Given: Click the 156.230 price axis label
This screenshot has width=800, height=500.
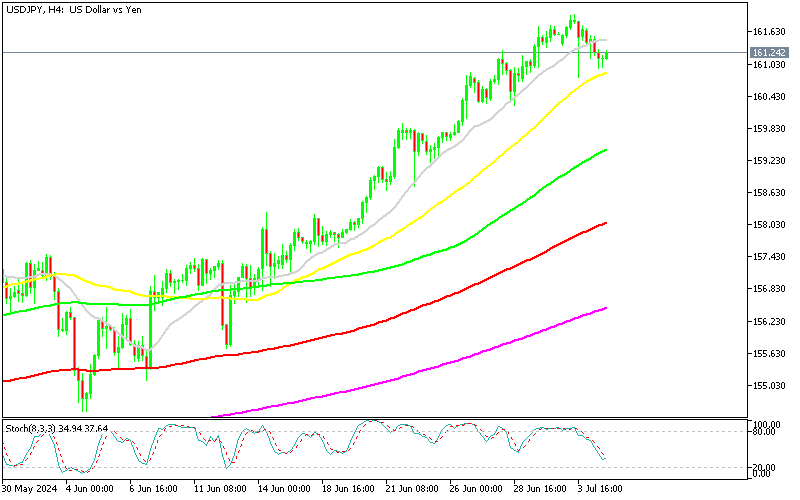Looking at the screenshot, I should click(x=769, y=321).
